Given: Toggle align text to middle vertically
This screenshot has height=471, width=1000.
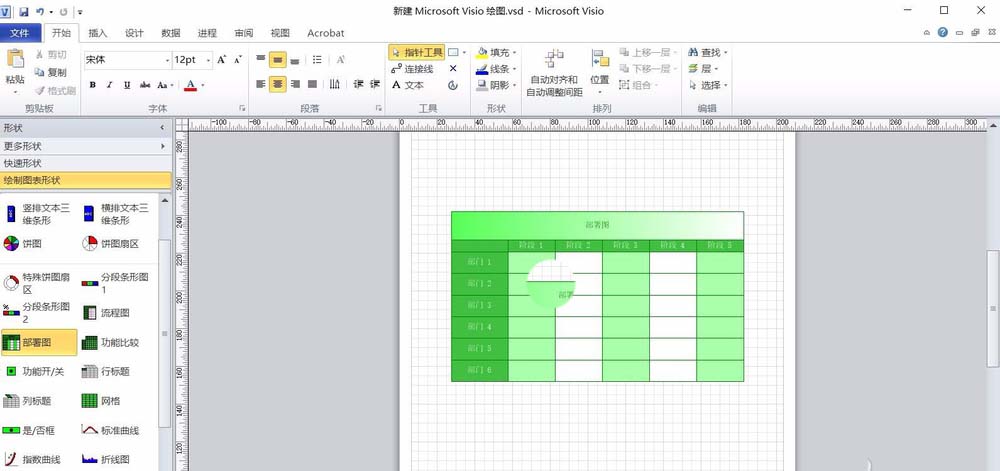Looking at the screenshot, I should [277, 60].
